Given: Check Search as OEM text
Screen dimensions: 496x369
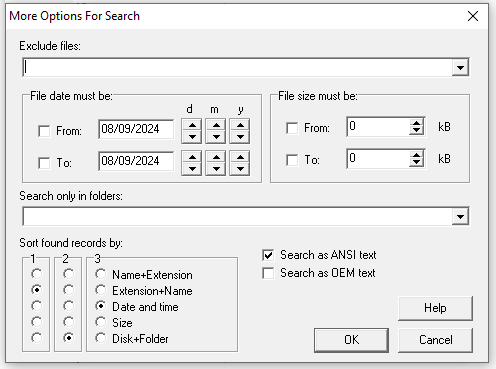Looking at the screenshot, I should click(x=268, y=273).
